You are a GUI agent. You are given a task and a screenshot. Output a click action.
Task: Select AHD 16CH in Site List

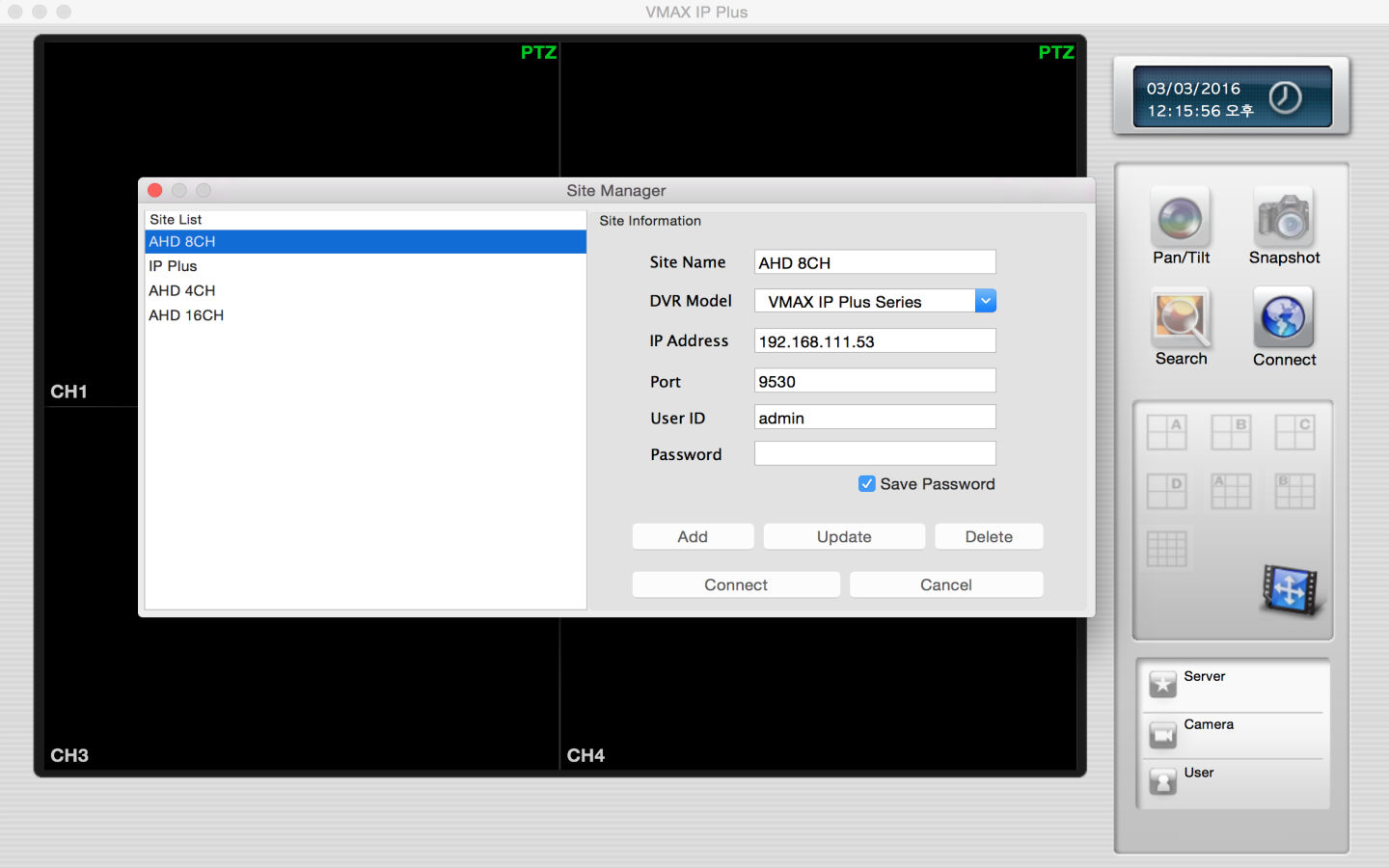click(x=366, y=315)
